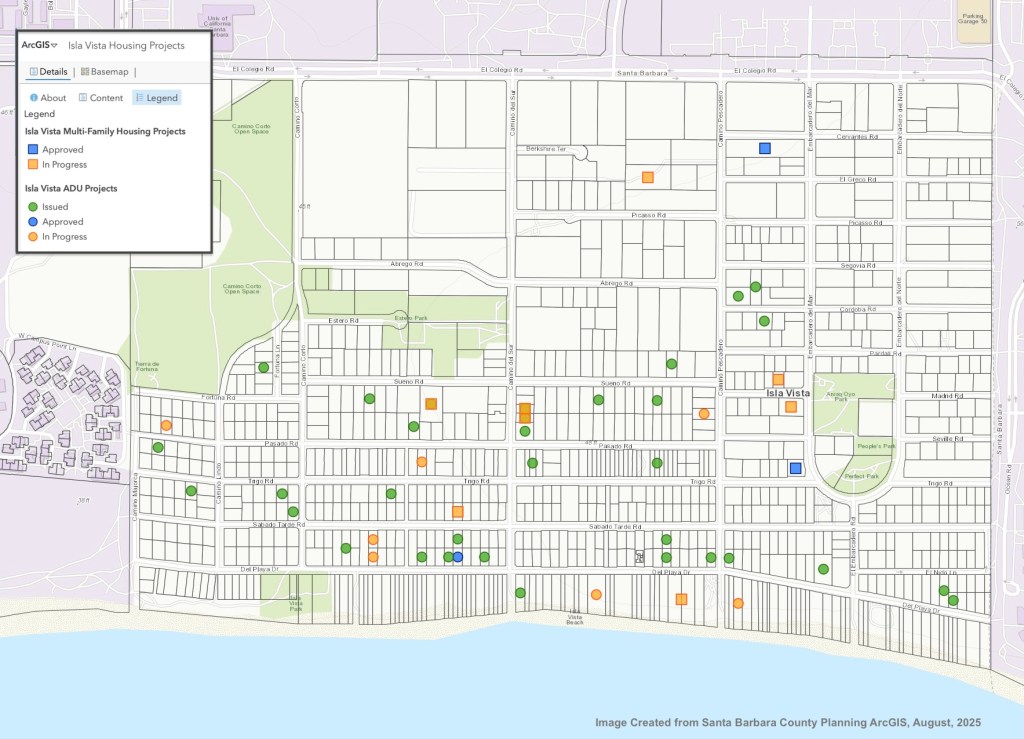
Task: Select the blue Approved ADU circle marker
Action: point(458,557)
